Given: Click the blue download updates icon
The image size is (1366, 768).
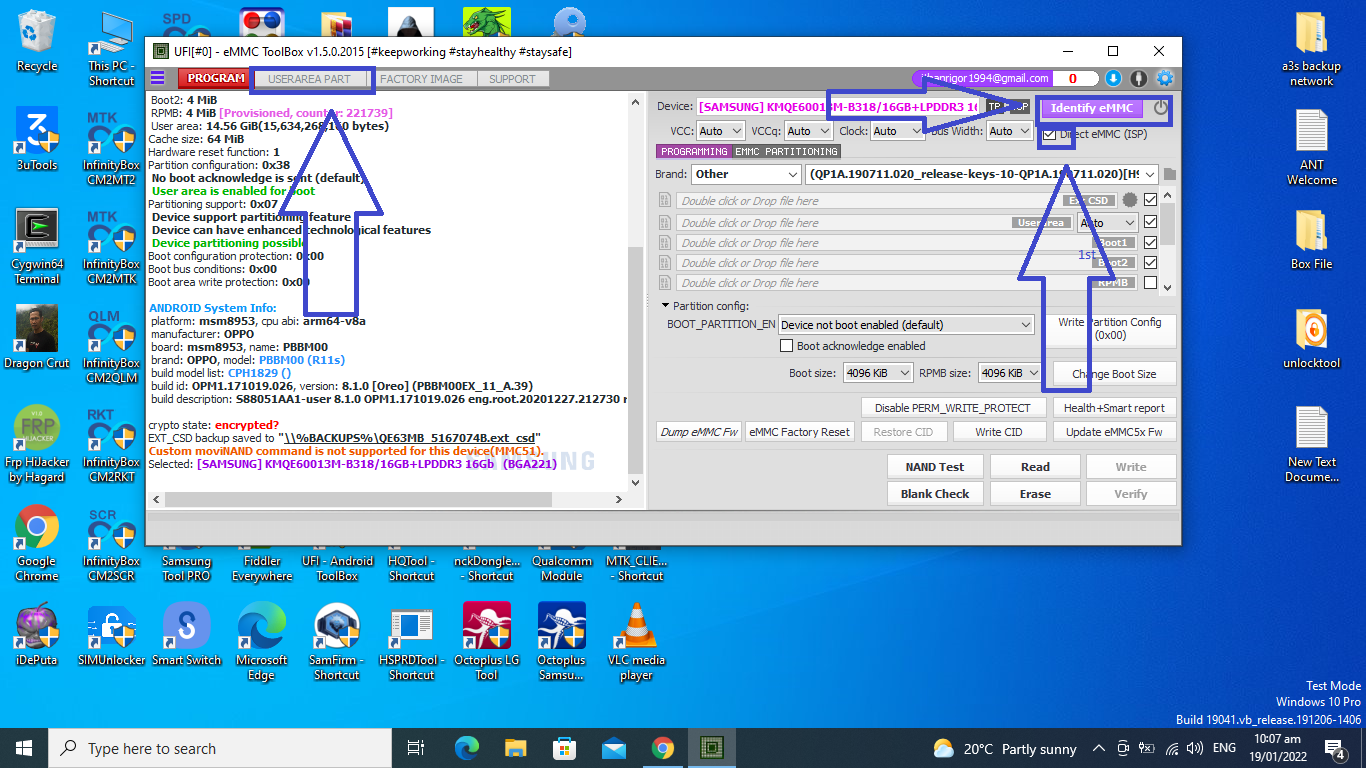Looking at the screenshot, I should click(1113, 78).
